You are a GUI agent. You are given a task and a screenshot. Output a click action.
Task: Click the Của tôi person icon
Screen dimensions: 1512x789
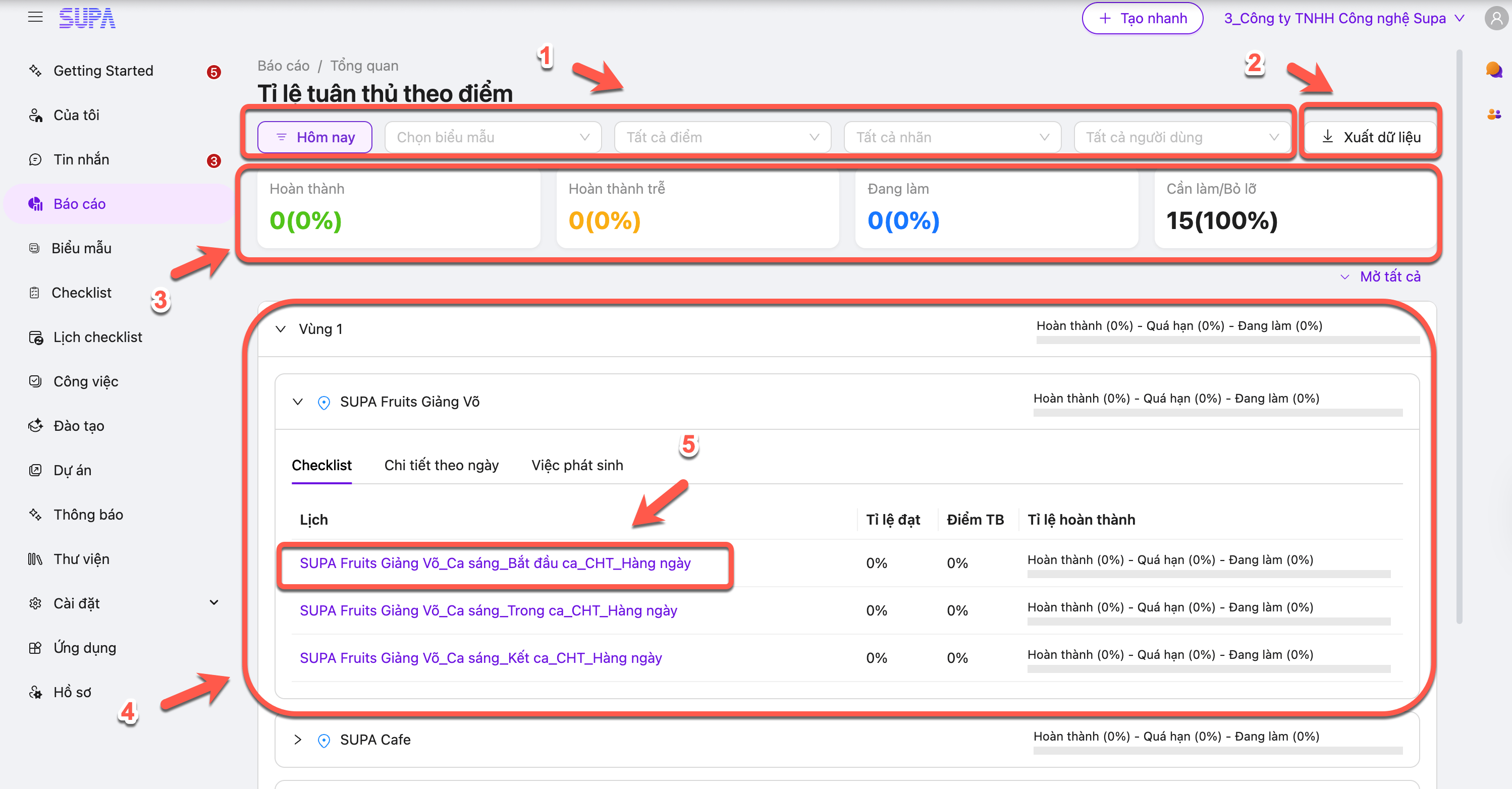pyautogui.click(x=35, y=115)
